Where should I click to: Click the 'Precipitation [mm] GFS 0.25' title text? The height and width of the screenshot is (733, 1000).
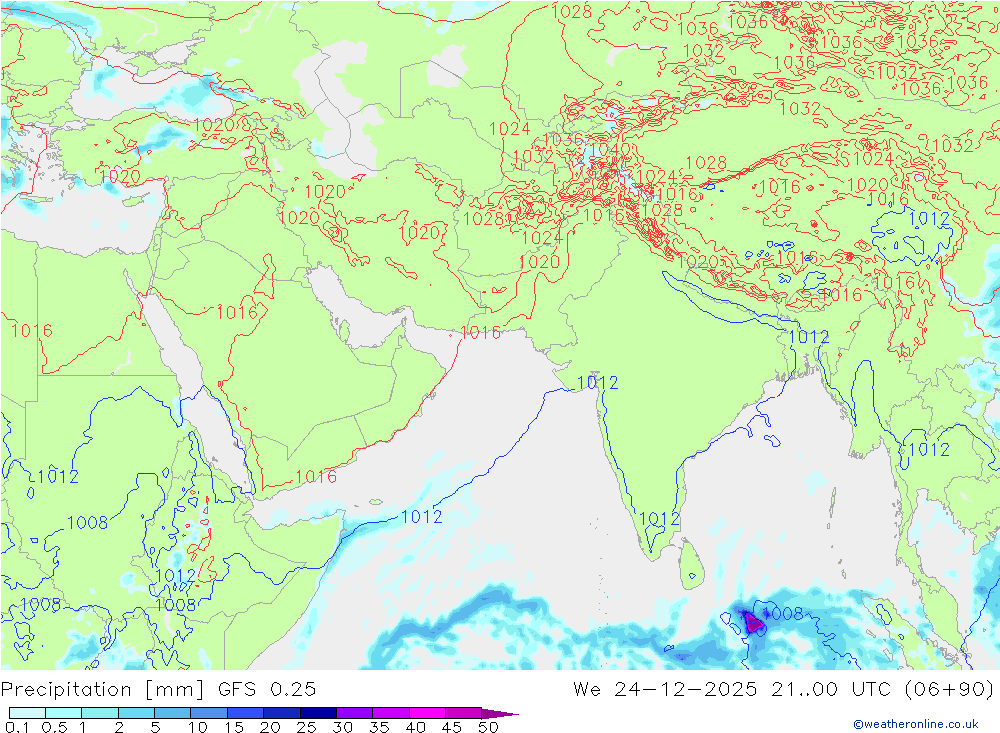pyautogui.click(x=158, y=690)
